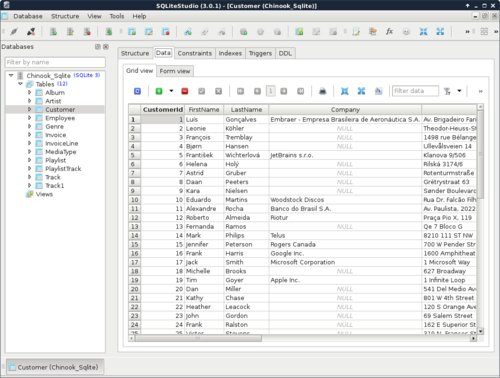Expand the PlaylistTrack table node
This screenshot has height=378, width=500.
(x=29, y=168)
